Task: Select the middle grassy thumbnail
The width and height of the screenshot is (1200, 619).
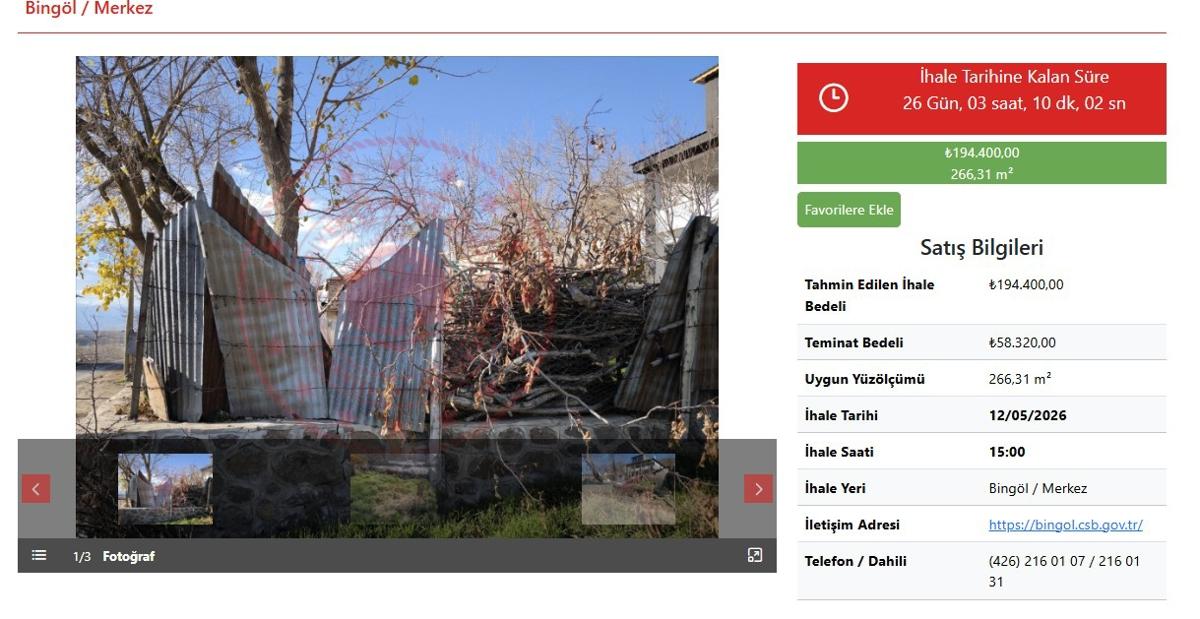Action: pyautogui.click(x=397, y=489)
